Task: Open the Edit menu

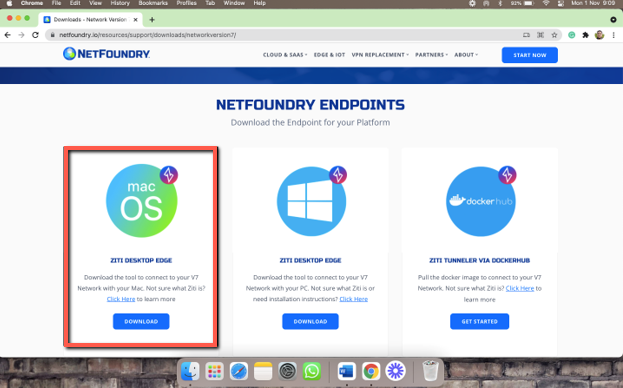Action: 75,3
